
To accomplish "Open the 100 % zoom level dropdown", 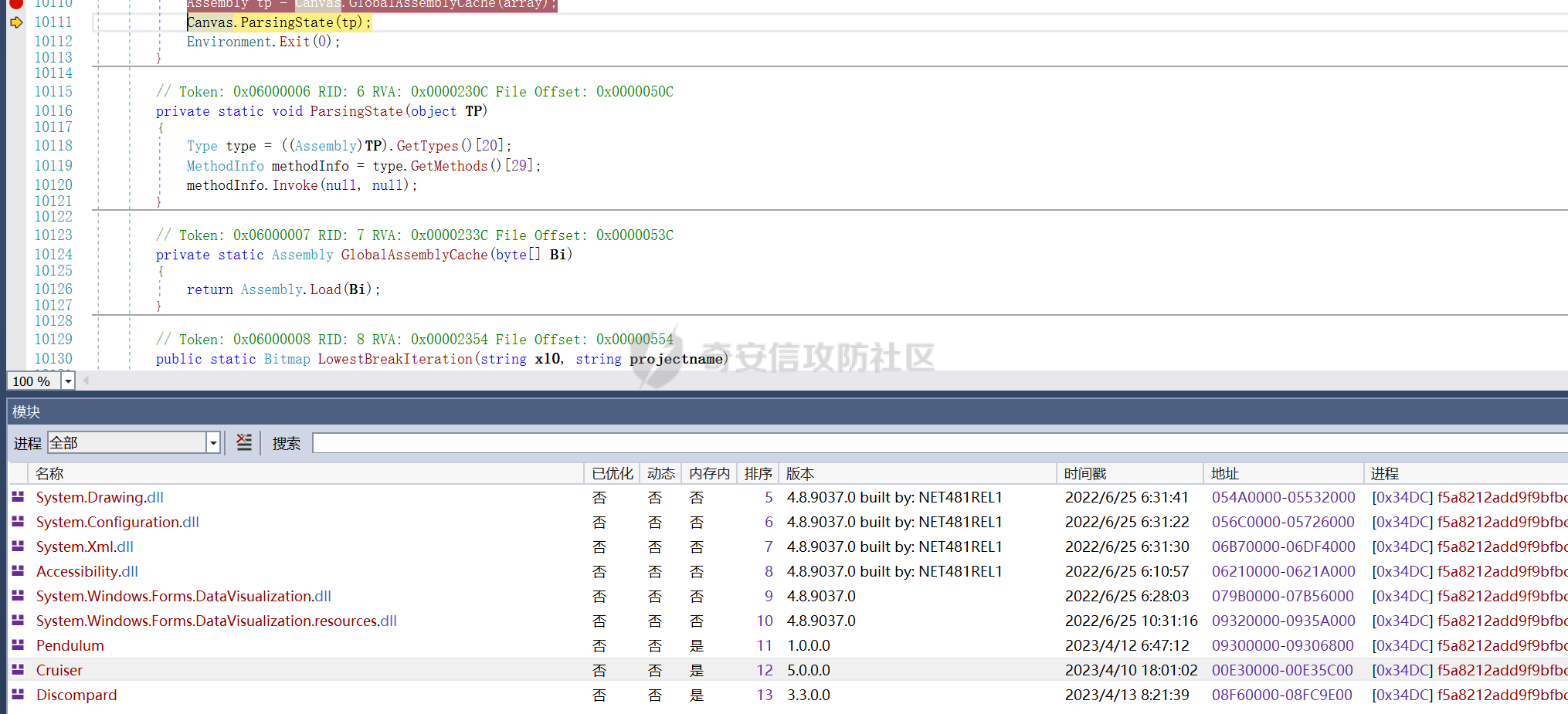I will coord(68,381).
